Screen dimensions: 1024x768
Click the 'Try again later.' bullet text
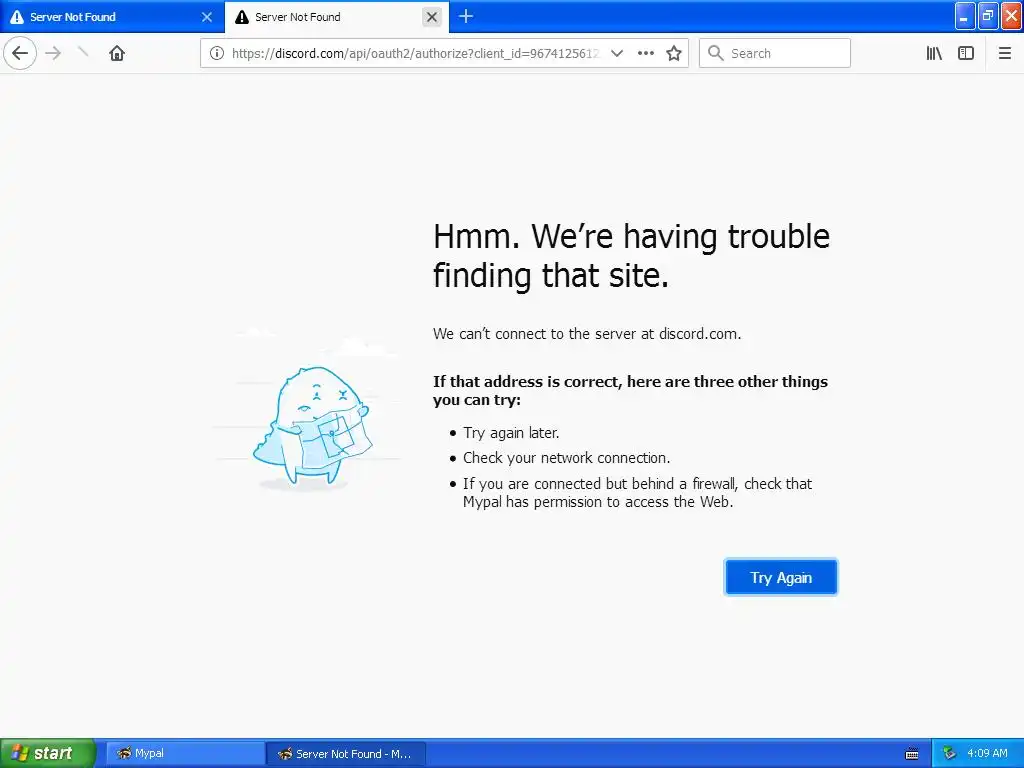511,433
